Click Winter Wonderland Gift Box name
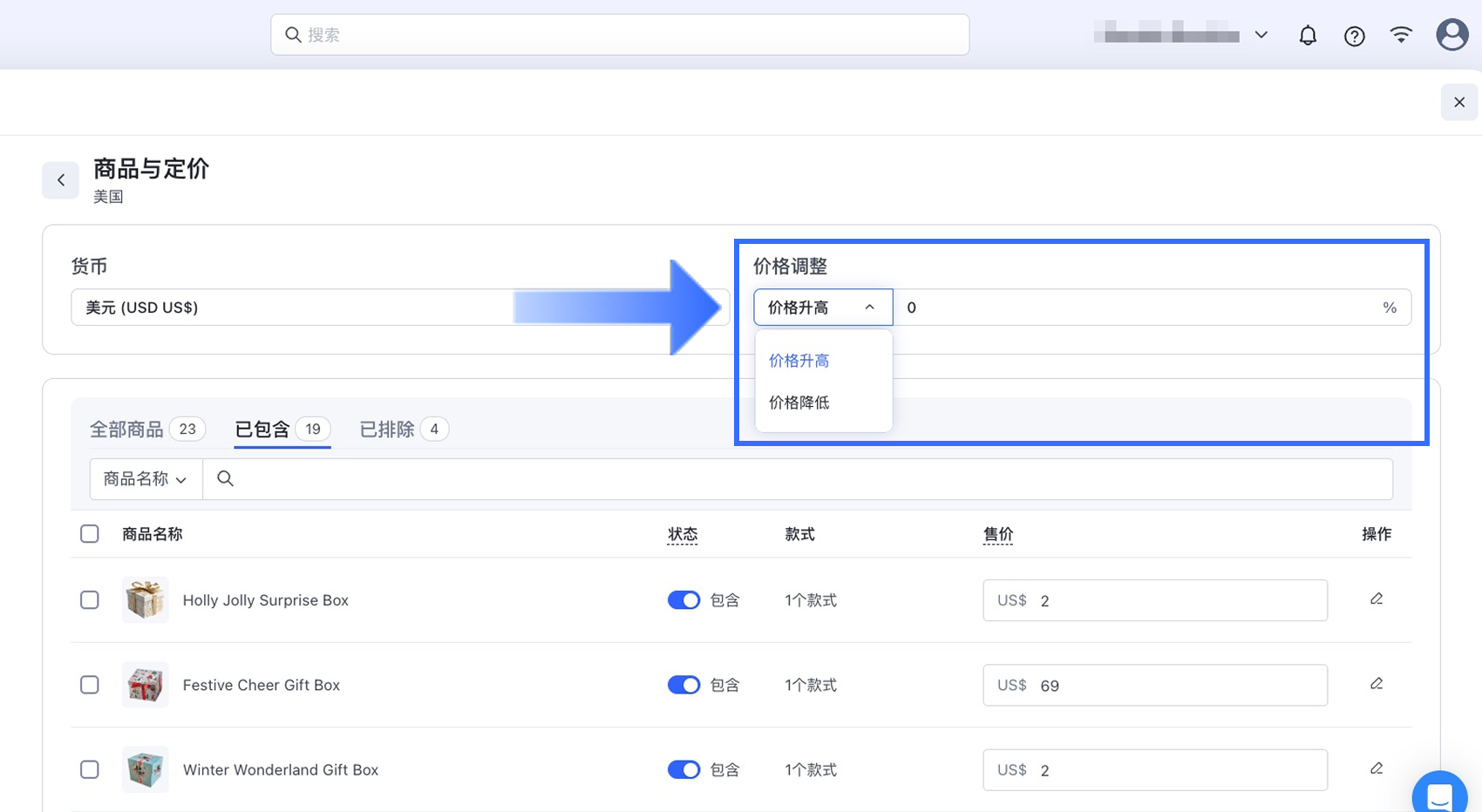The height and width of the screenshot is (812, 1482). click(x=281, y=769)
